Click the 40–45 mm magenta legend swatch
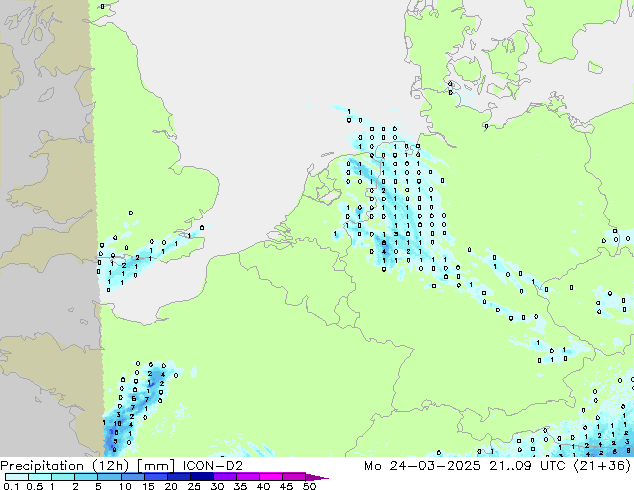This screenshot has width=634, height=490. [x=271, y=477]
